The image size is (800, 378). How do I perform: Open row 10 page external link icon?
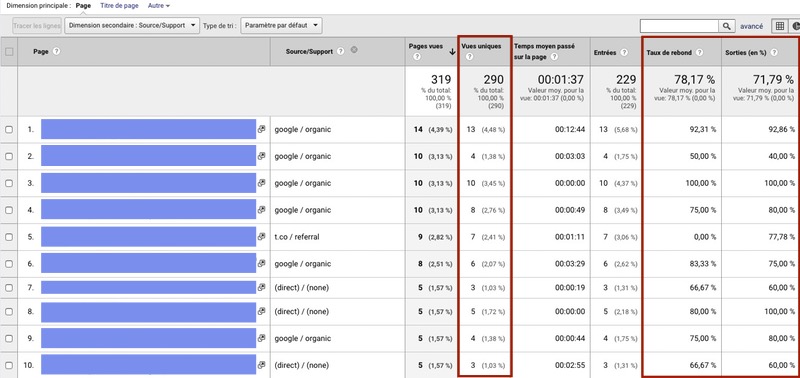pyautogui.click(x=262, y=365)
